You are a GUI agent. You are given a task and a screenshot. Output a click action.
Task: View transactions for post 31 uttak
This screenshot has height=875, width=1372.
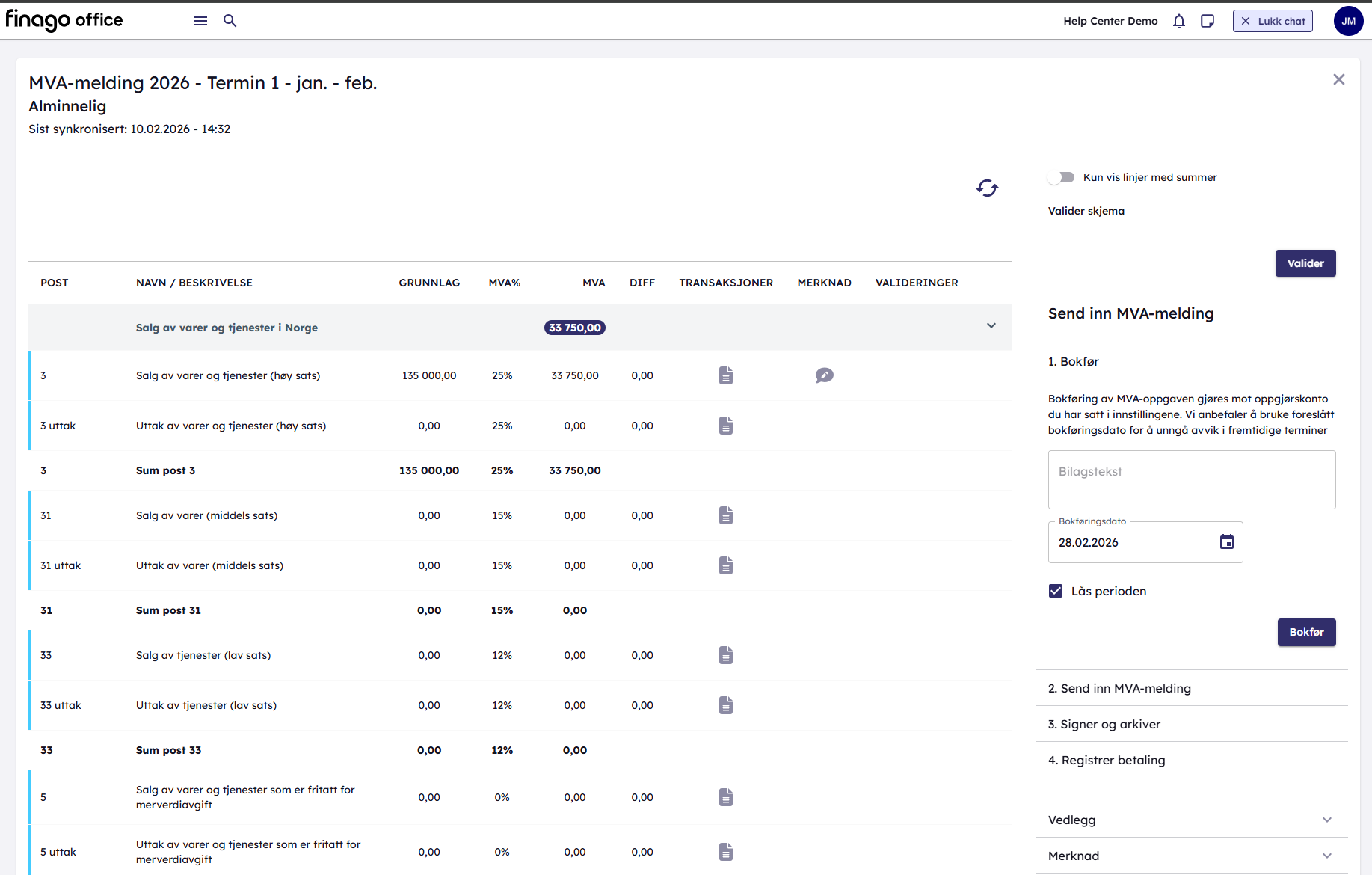pos(726,565)
